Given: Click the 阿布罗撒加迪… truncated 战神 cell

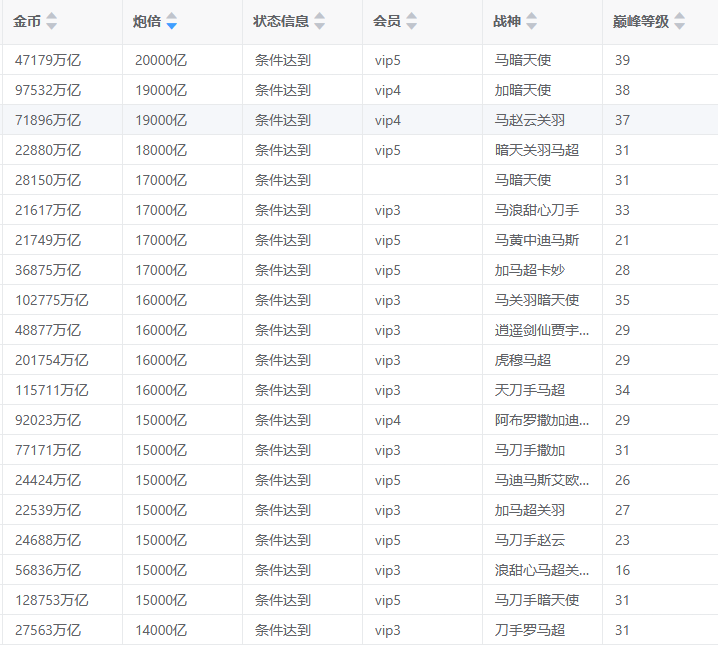Looking at the screenshot, I should (542, 420).
